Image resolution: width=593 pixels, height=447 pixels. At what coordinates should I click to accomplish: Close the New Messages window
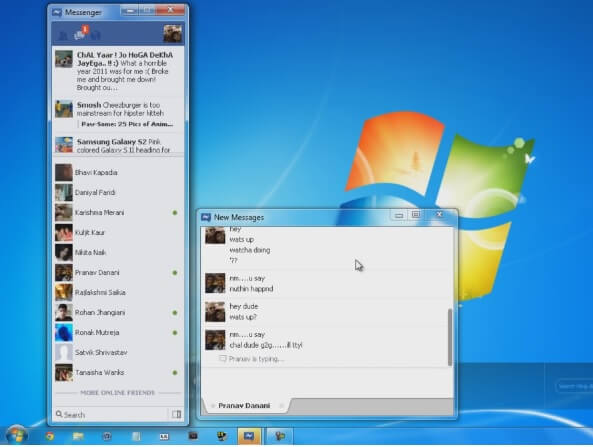[x=439, y=214]
